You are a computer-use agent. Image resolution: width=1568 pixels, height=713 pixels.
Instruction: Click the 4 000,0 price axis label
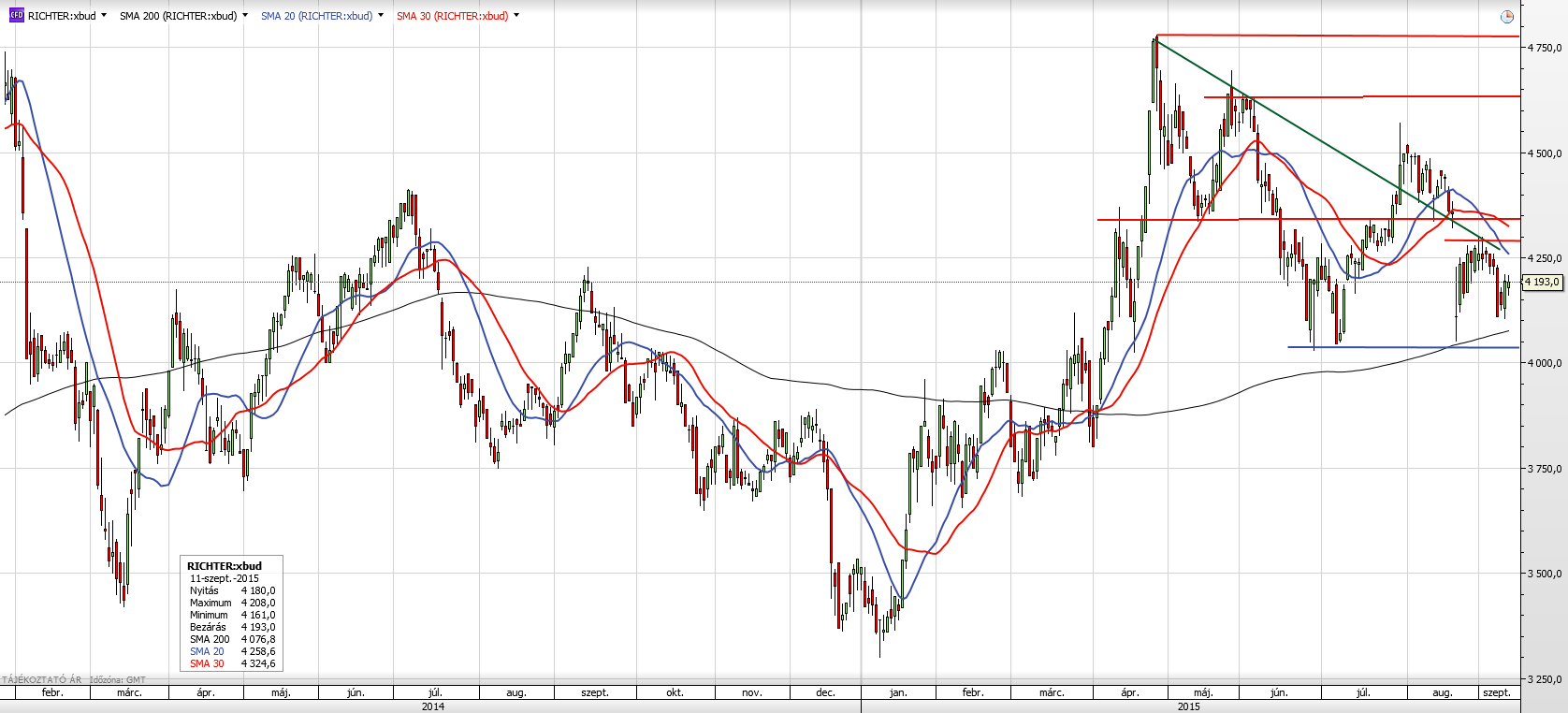pos(1545,363)
